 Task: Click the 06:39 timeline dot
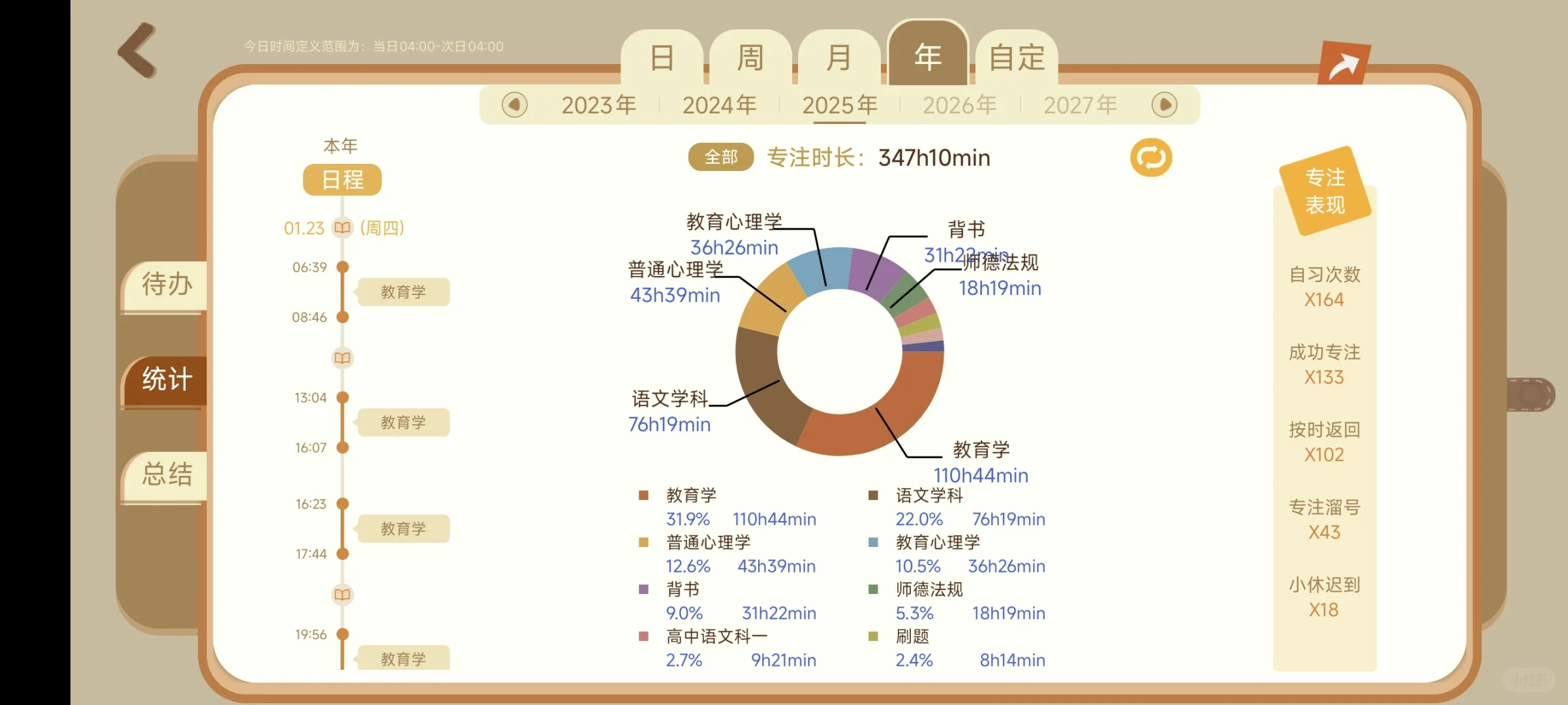[342, 267]
